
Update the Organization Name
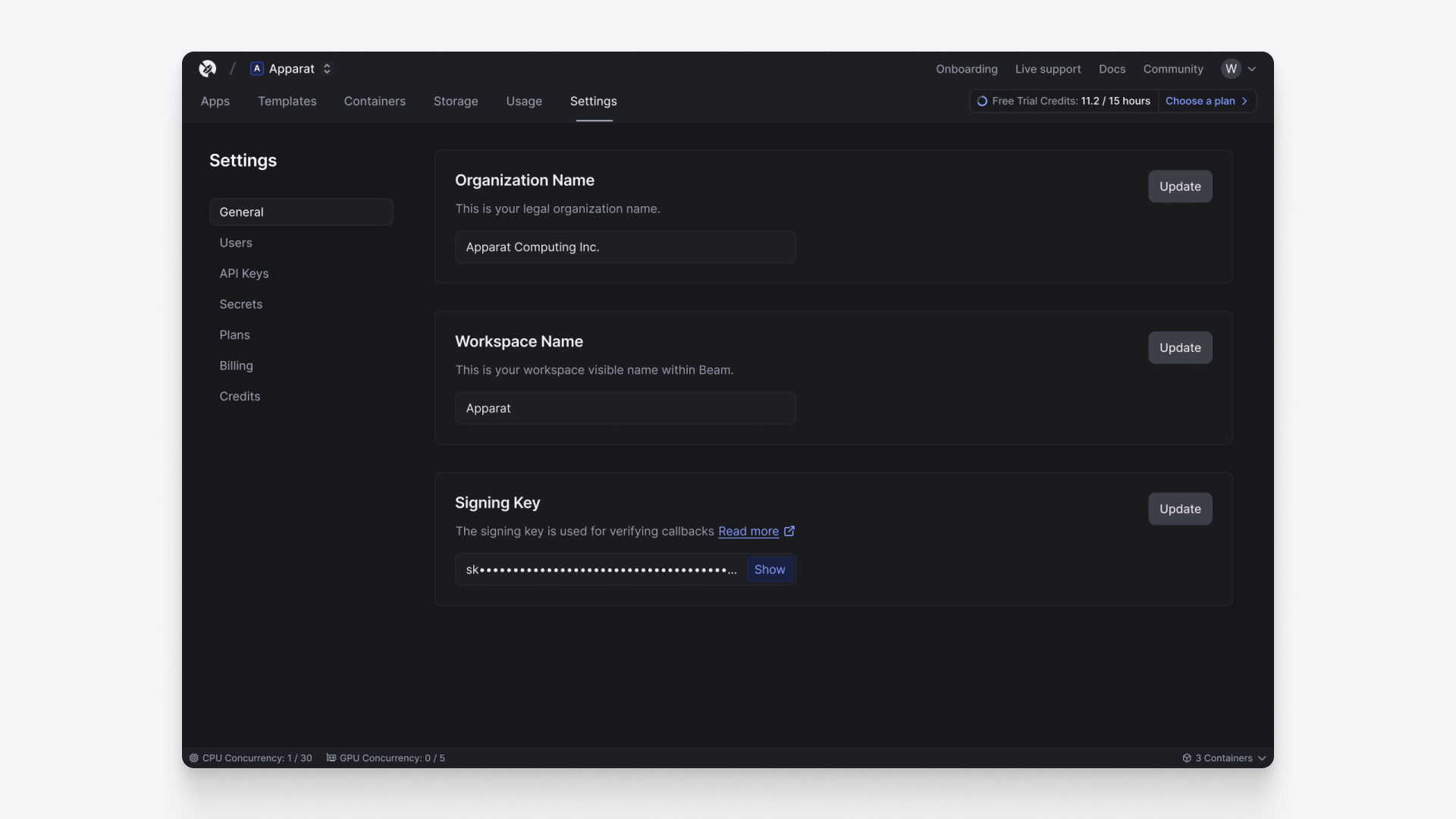(1180, 187)
